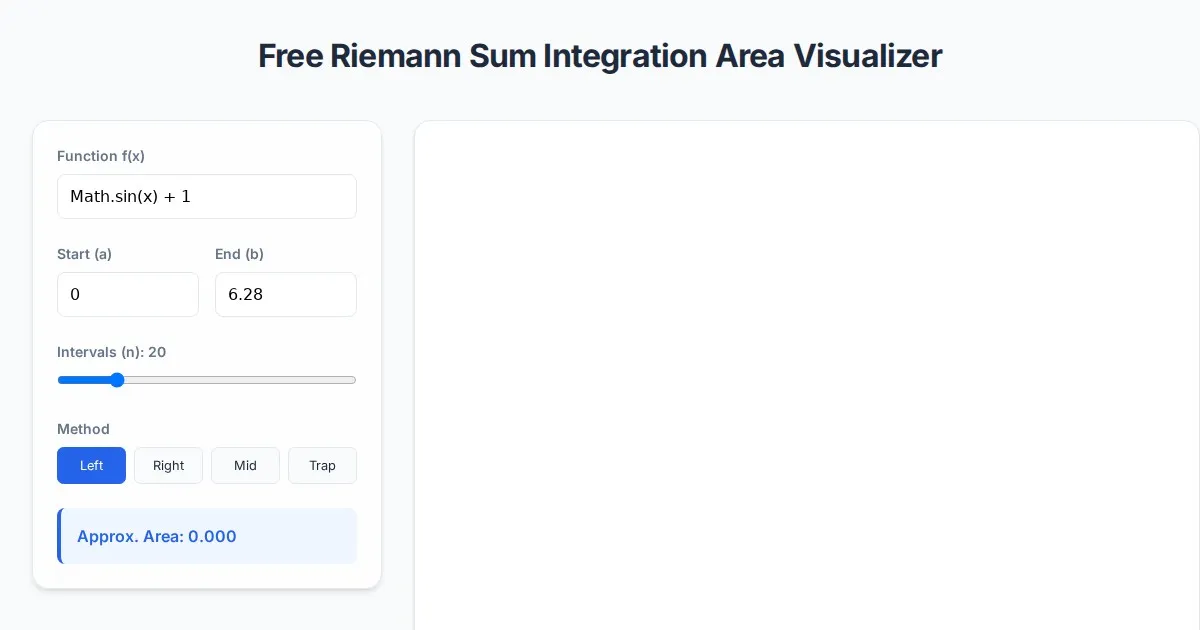This screenshot has height=630, width=1200.
Task: Focus the End (b) input box
Action: (286, 295)
